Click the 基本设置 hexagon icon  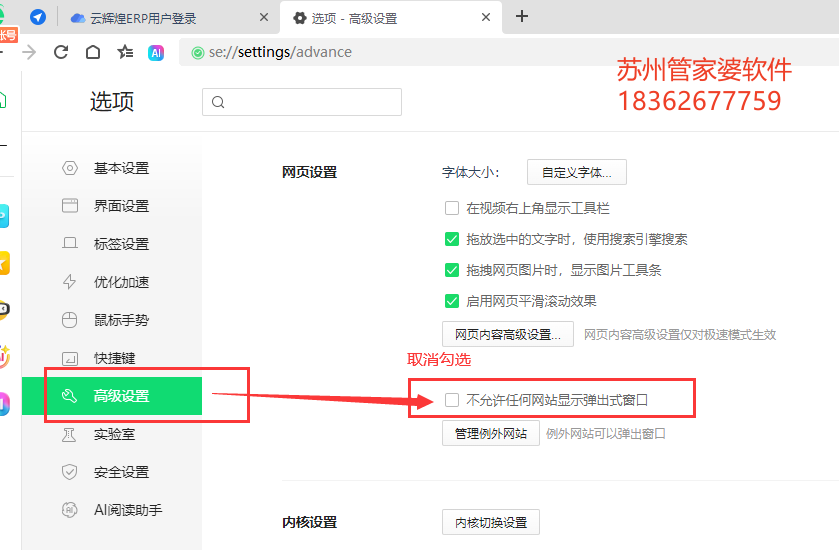pos(70,168)
